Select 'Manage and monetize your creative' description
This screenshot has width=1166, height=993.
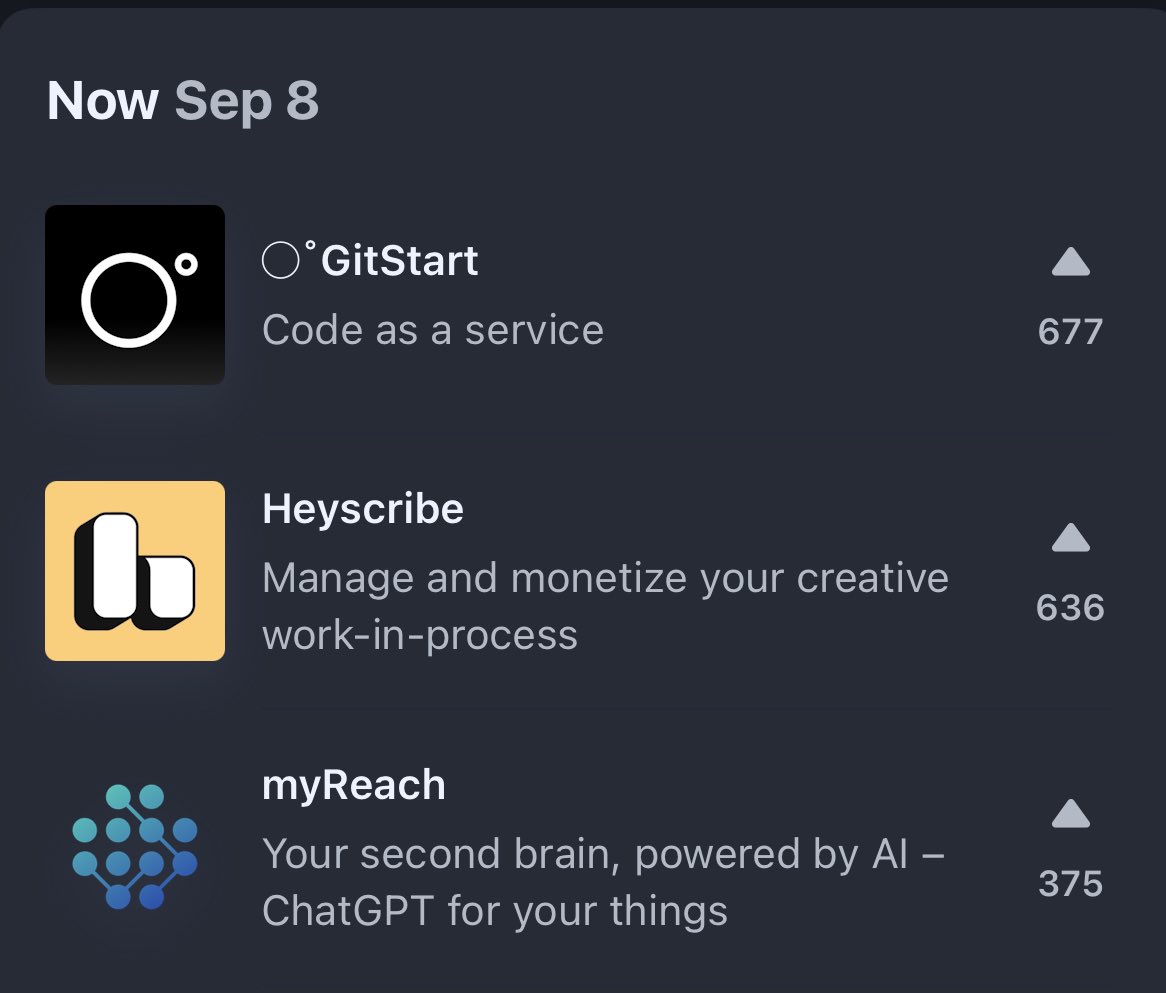coord(605,579)
